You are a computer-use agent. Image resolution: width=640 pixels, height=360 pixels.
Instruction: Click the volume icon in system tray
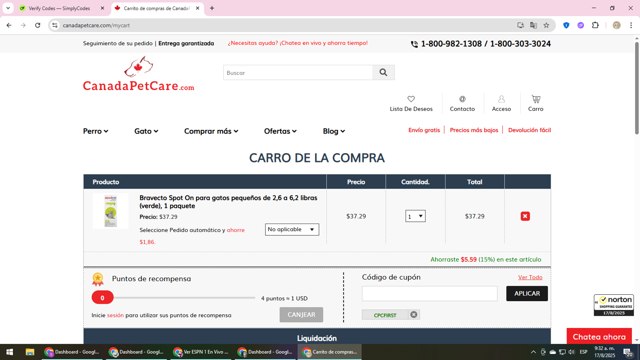[x=571, y=352]
